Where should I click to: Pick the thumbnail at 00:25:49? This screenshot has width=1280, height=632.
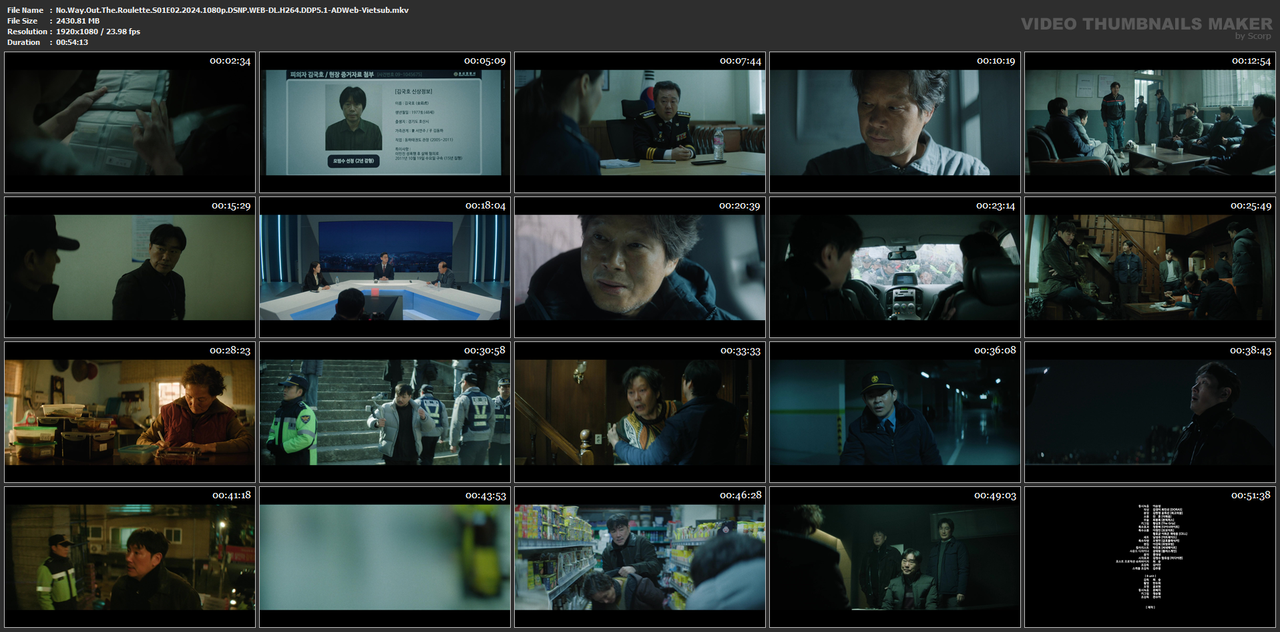1150,267
